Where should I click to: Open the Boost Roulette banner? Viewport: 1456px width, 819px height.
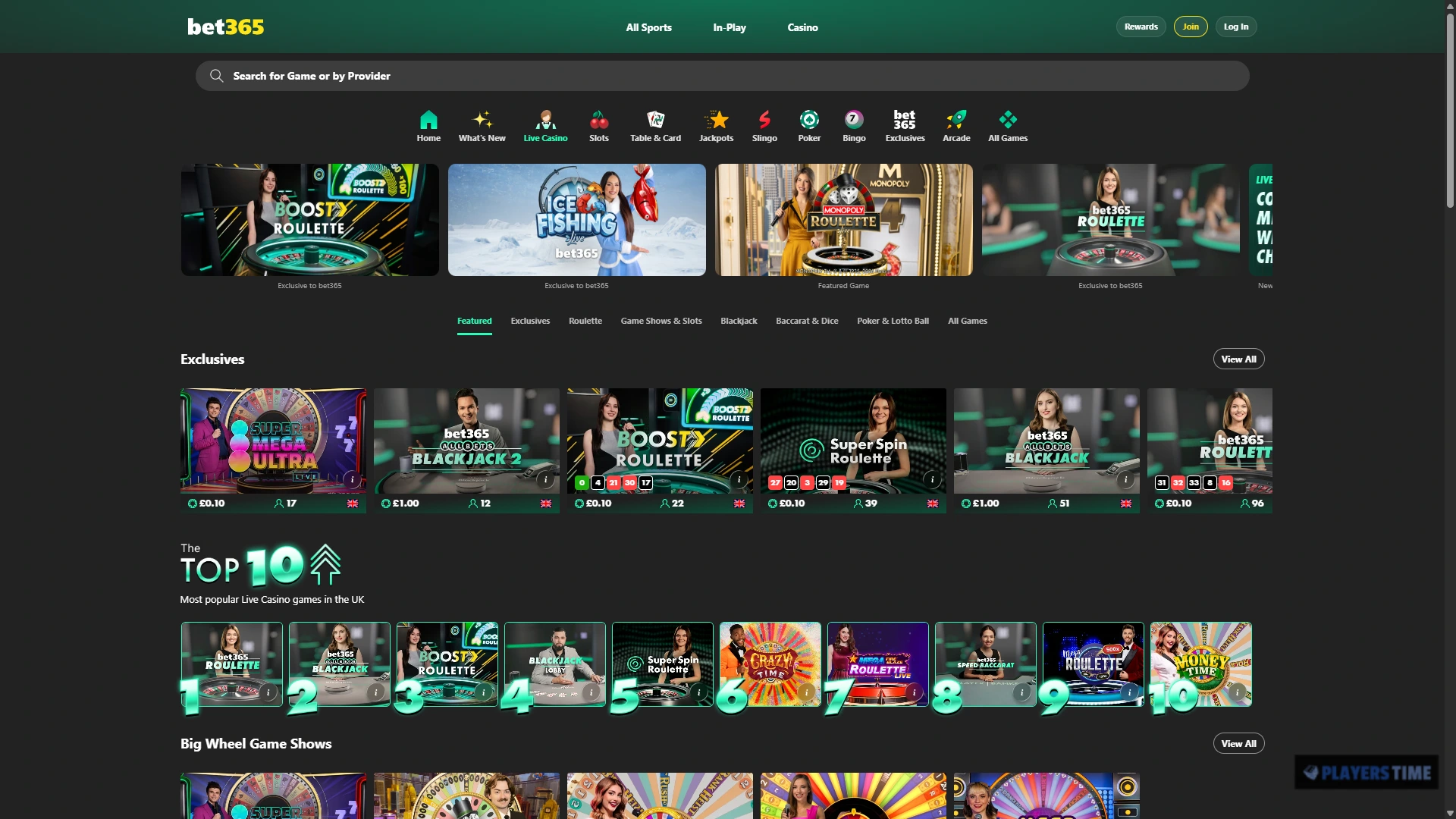(309, 220)
